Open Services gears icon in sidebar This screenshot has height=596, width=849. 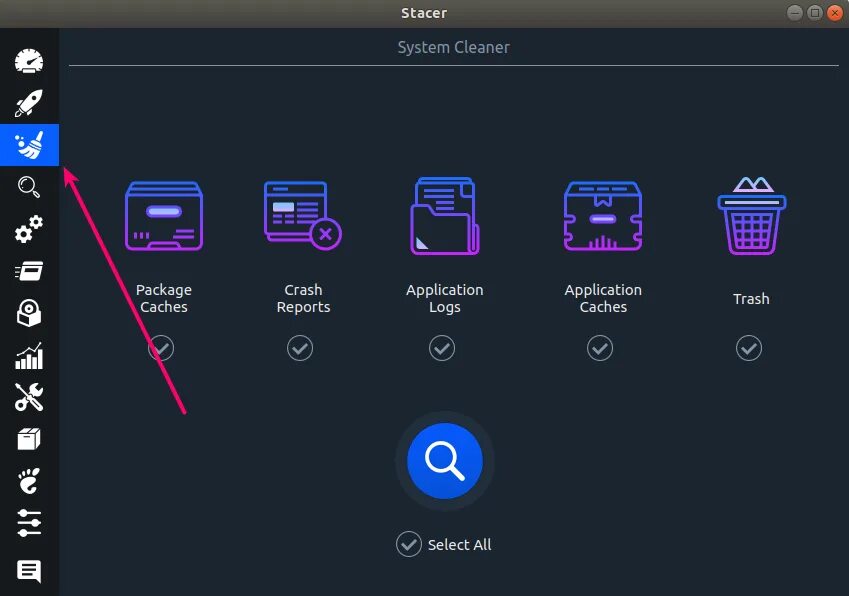tap(29, 229)
